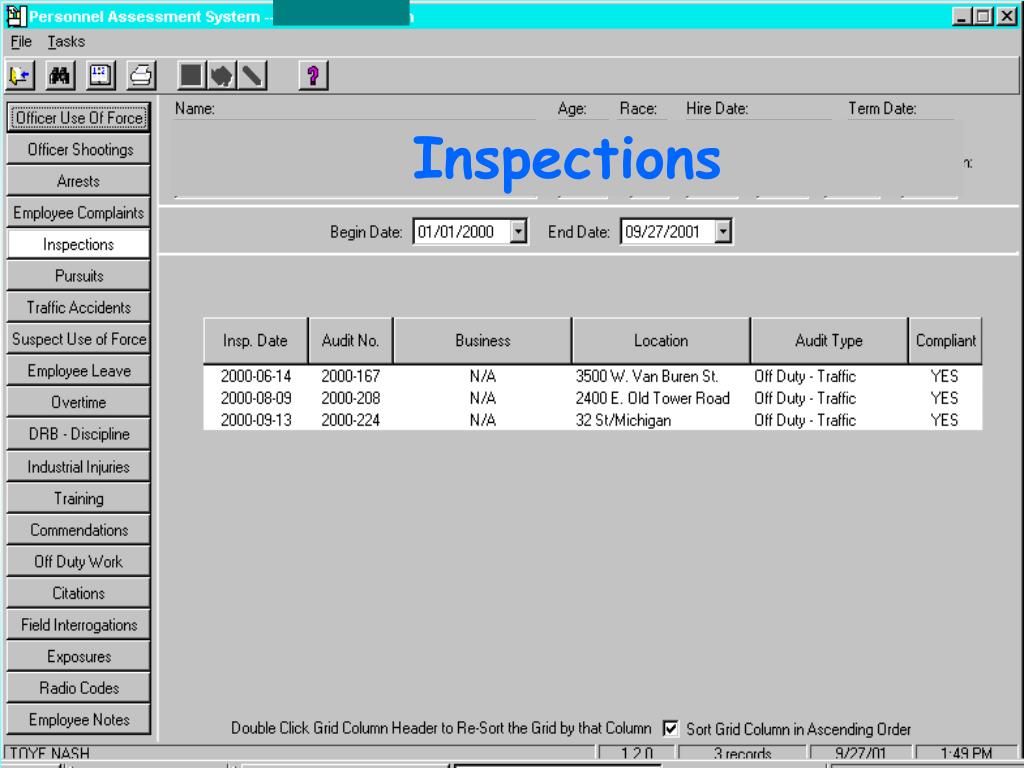
Task: Open Employee Notes section
Action: (78, 720)
